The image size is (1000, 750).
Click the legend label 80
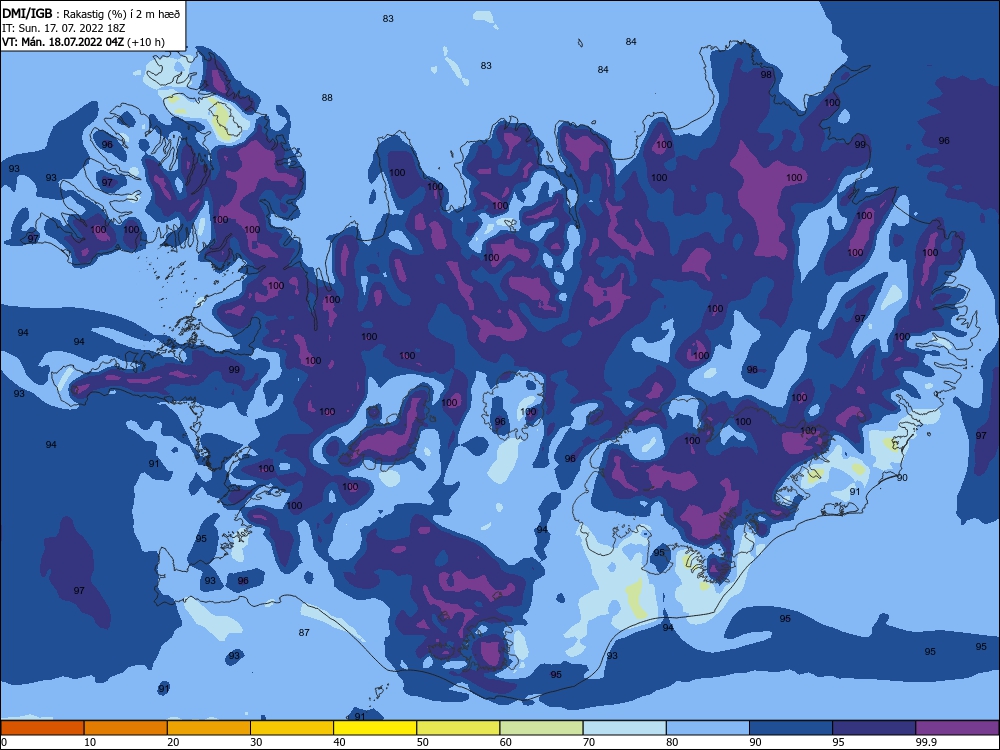click(672, 742)
